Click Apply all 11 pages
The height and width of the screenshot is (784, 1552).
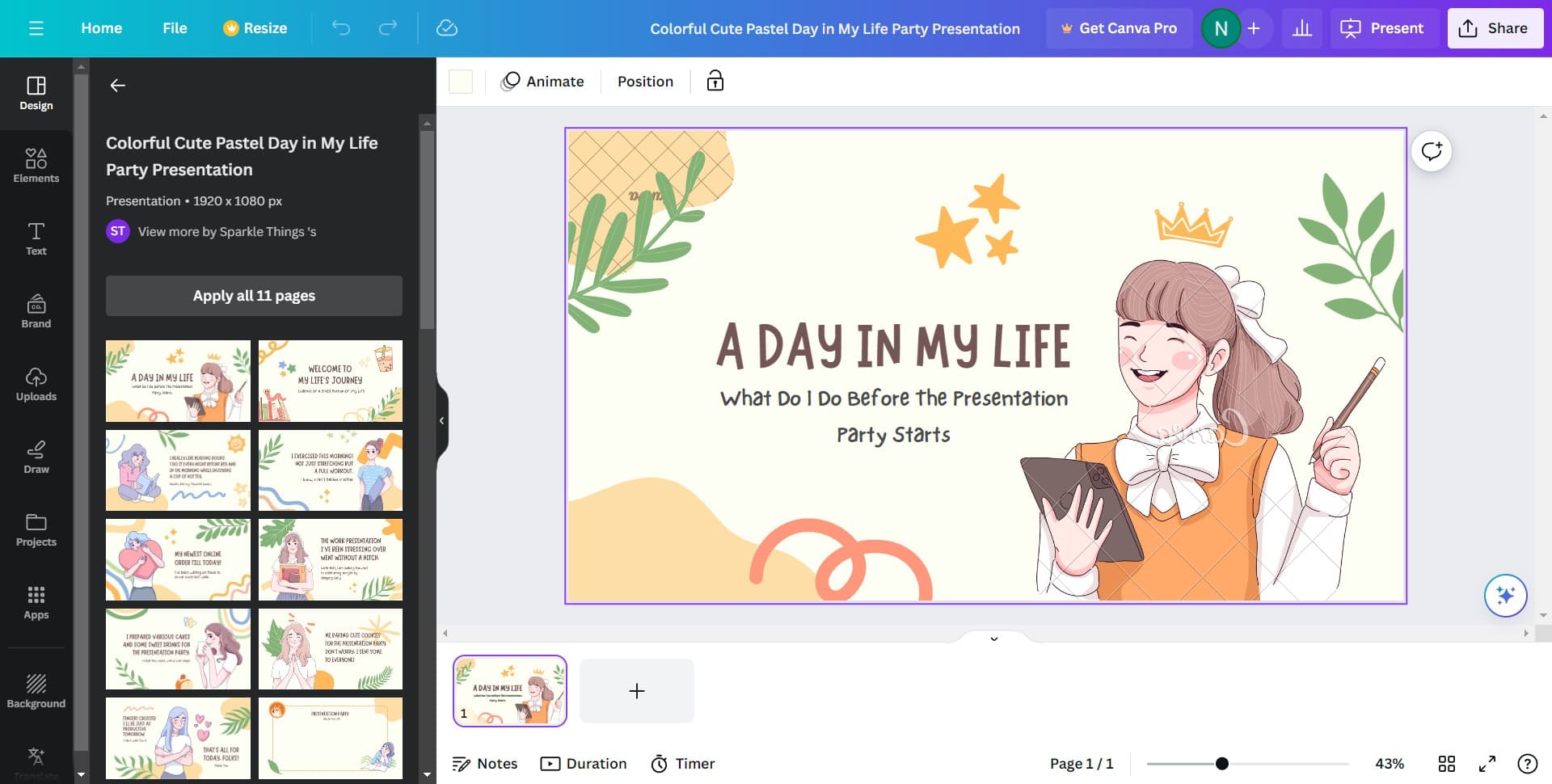(x=253, y=295)
